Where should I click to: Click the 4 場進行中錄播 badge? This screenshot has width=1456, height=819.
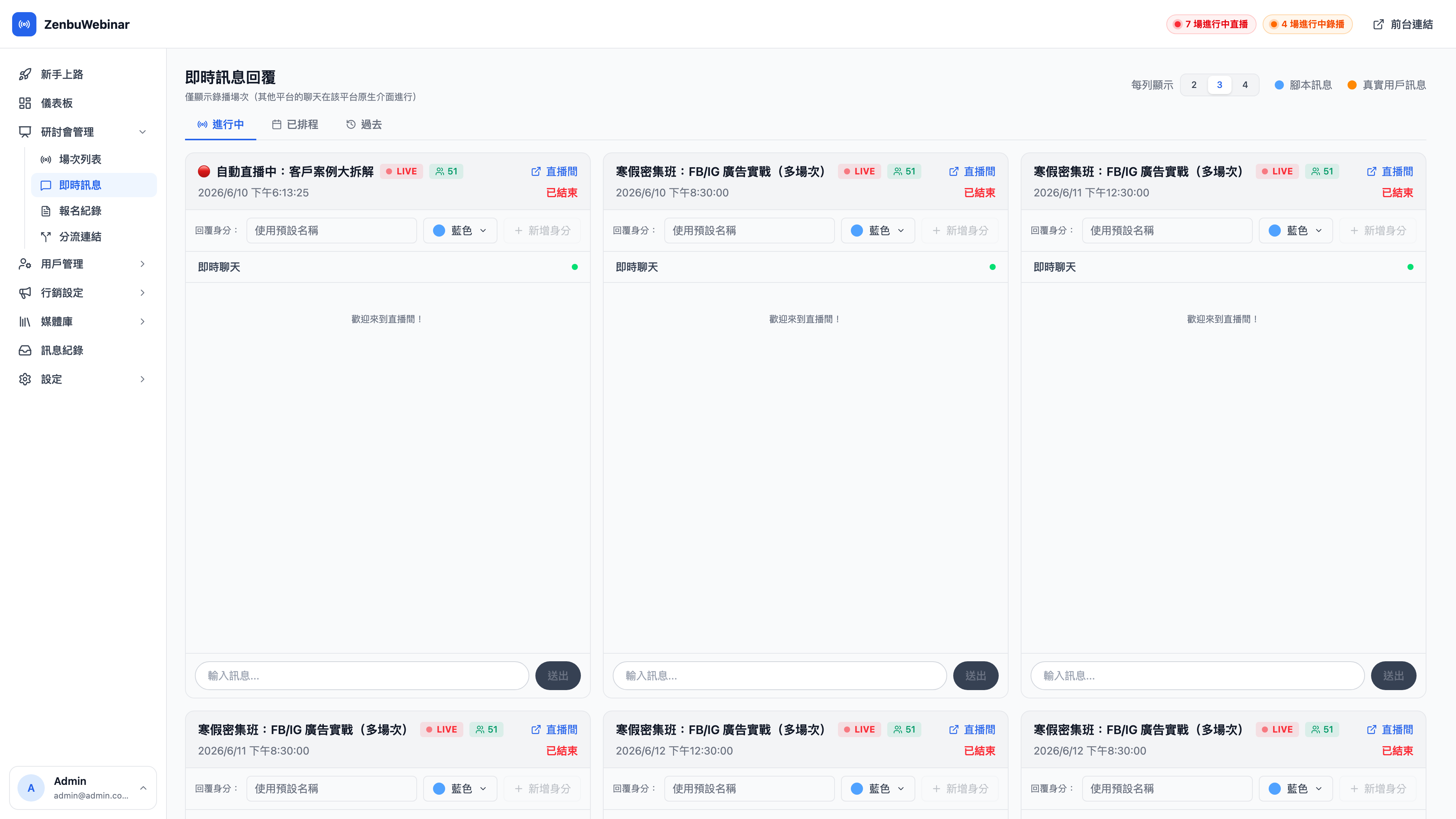(x=1307, y=24)
